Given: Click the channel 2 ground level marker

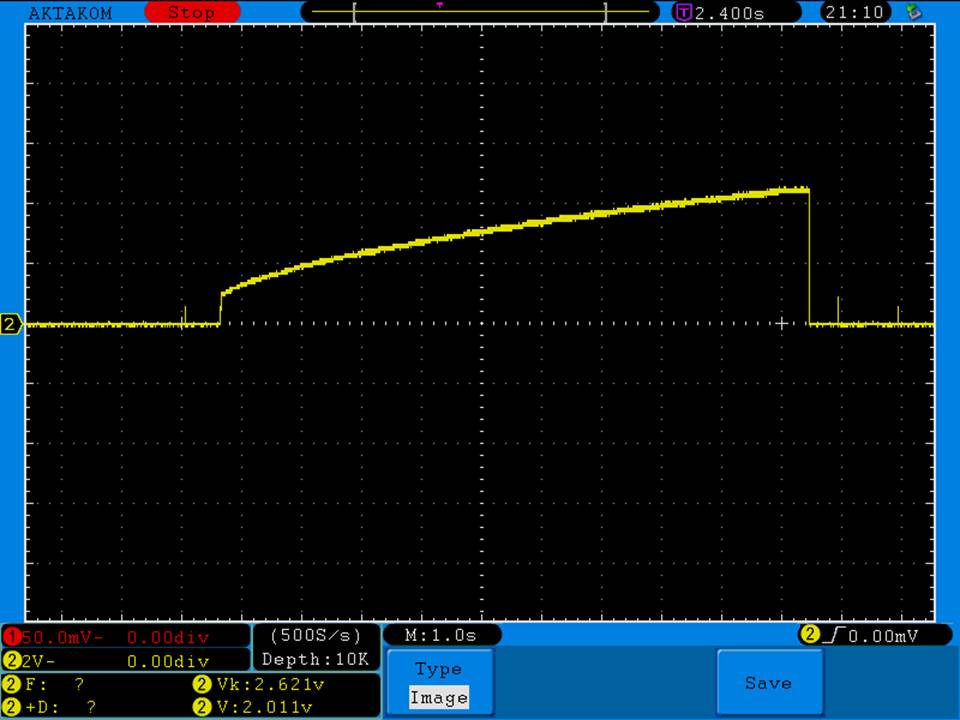Looking at the screenshot, I should (x=12, y=324).
